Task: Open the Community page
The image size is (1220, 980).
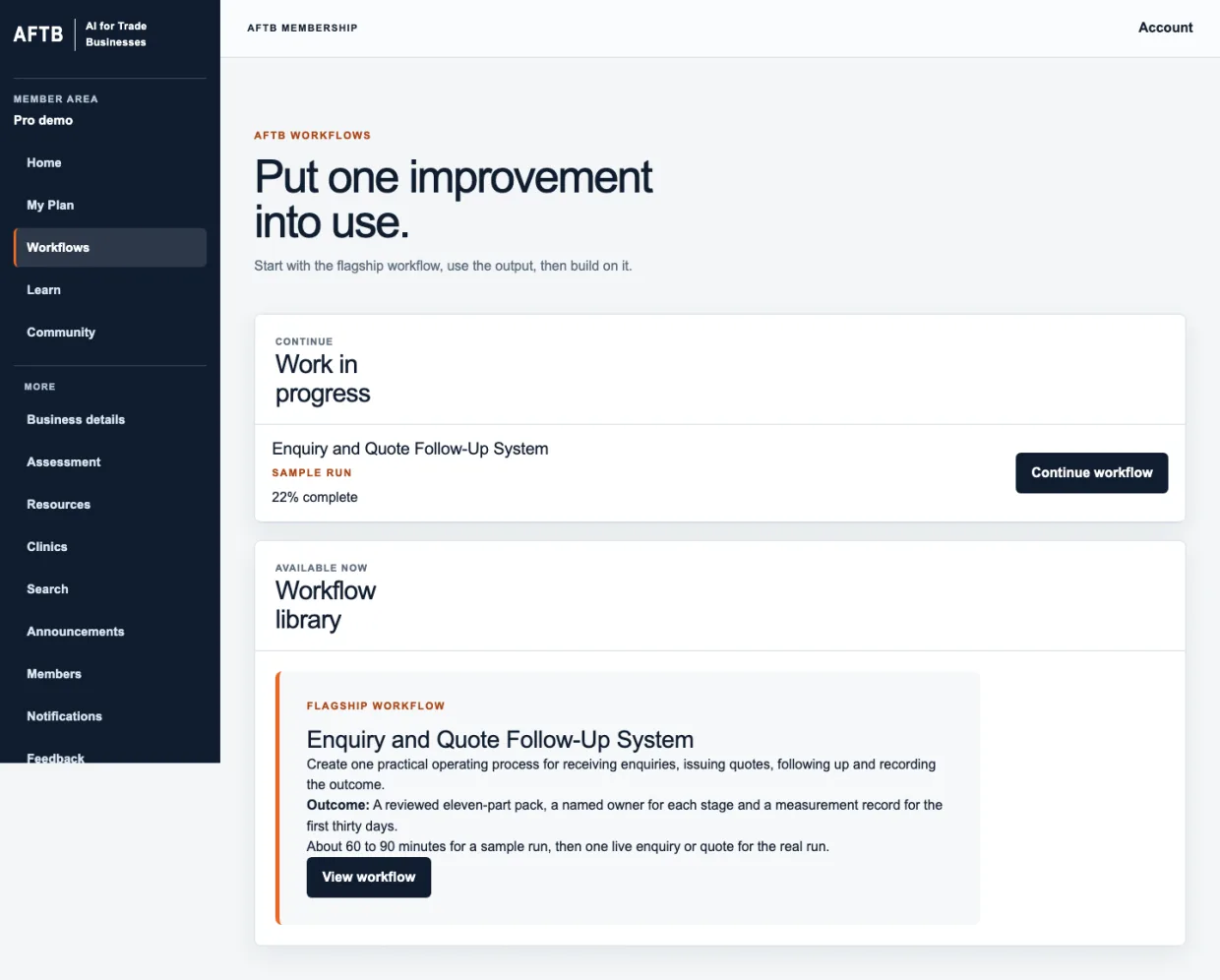Action: tap(110, 333)
